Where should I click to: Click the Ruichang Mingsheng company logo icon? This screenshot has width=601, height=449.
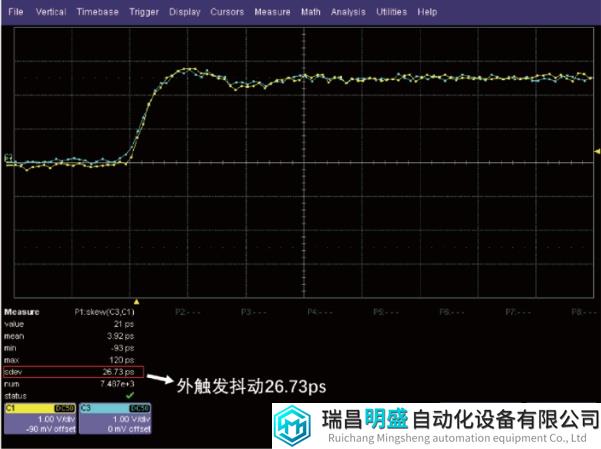coord(298,426)
